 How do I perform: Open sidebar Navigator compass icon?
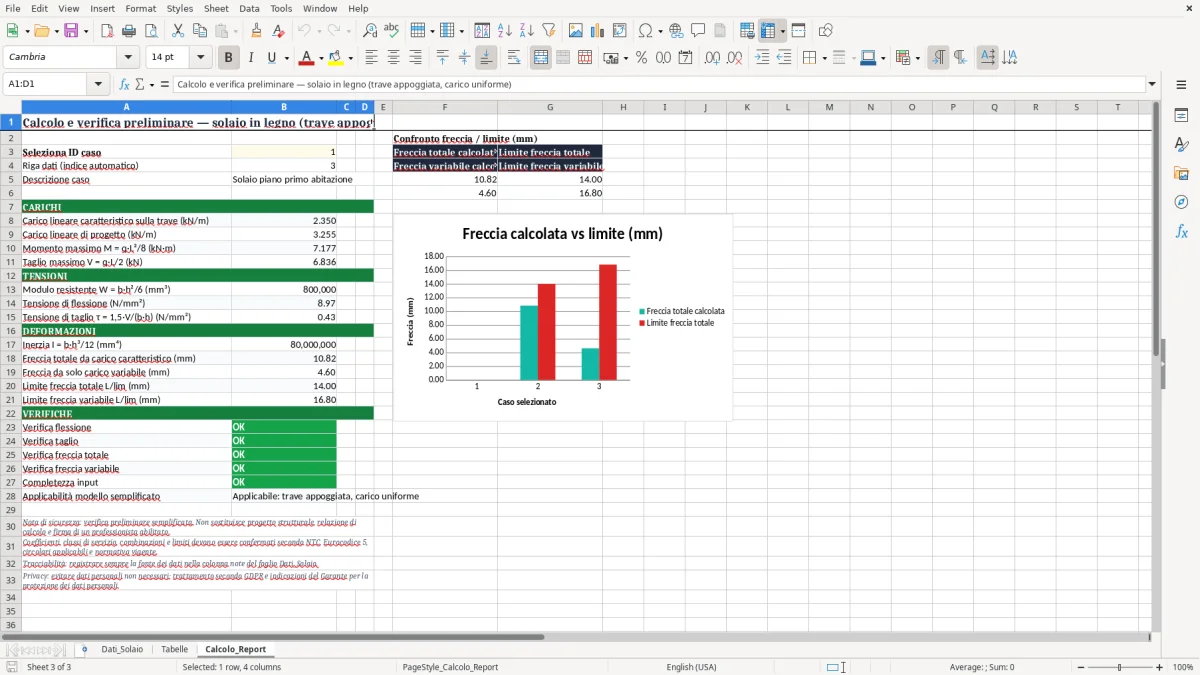(1181, 202)
